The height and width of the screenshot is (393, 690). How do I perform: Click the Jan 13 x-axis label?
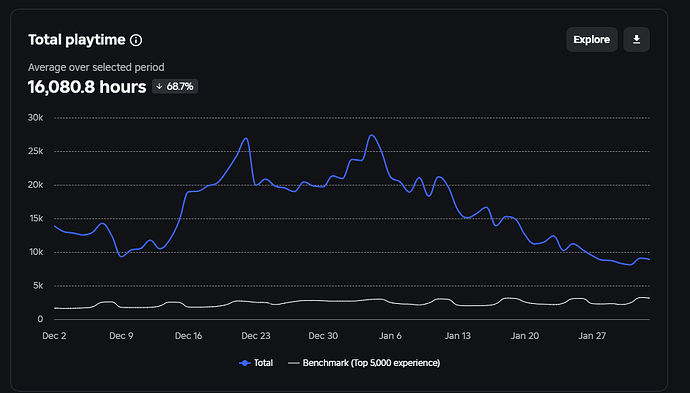pyautogui.click(x=458, y=336)
